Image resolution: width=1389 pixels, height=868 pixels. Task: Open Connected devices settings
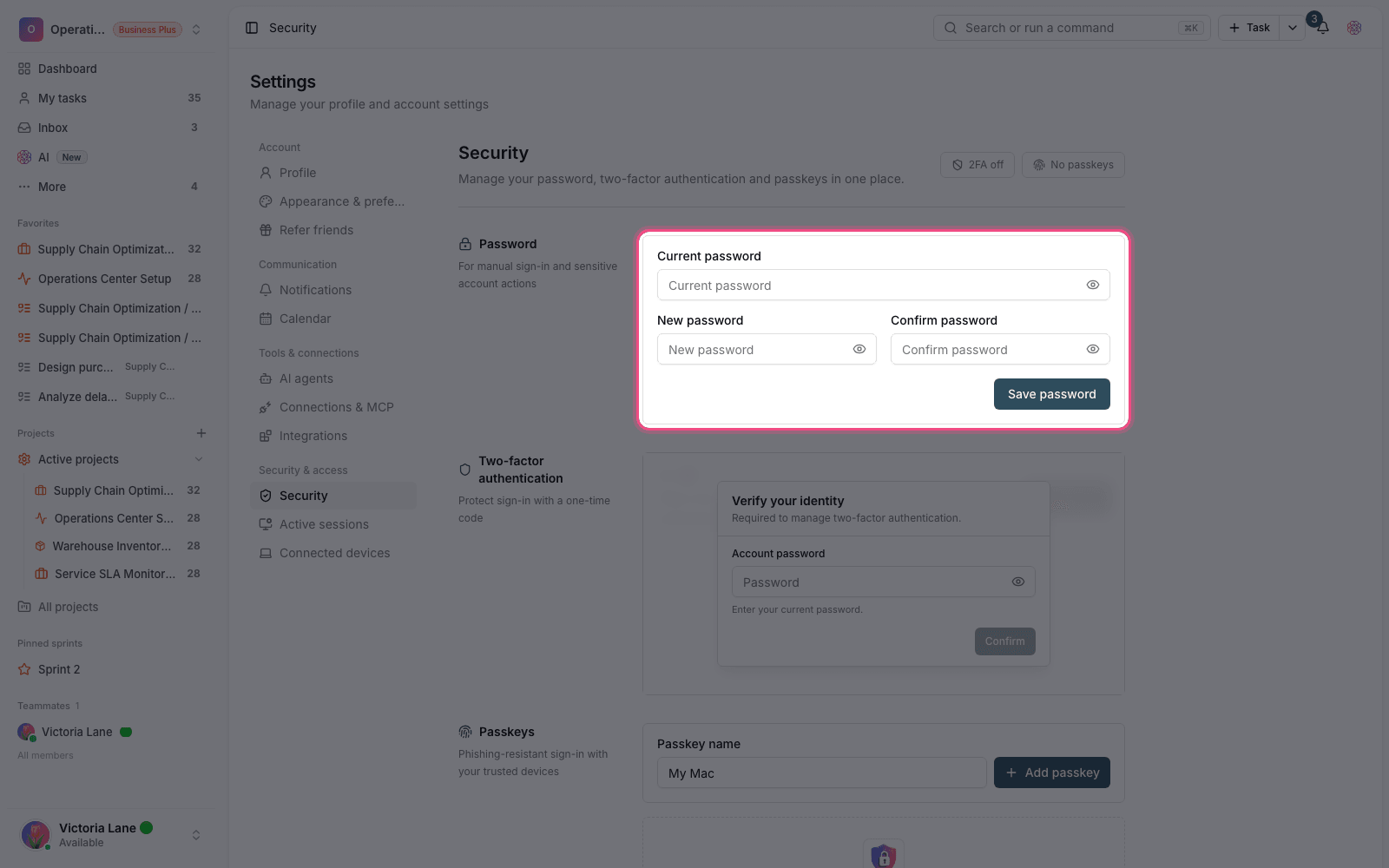pos(333,553)
